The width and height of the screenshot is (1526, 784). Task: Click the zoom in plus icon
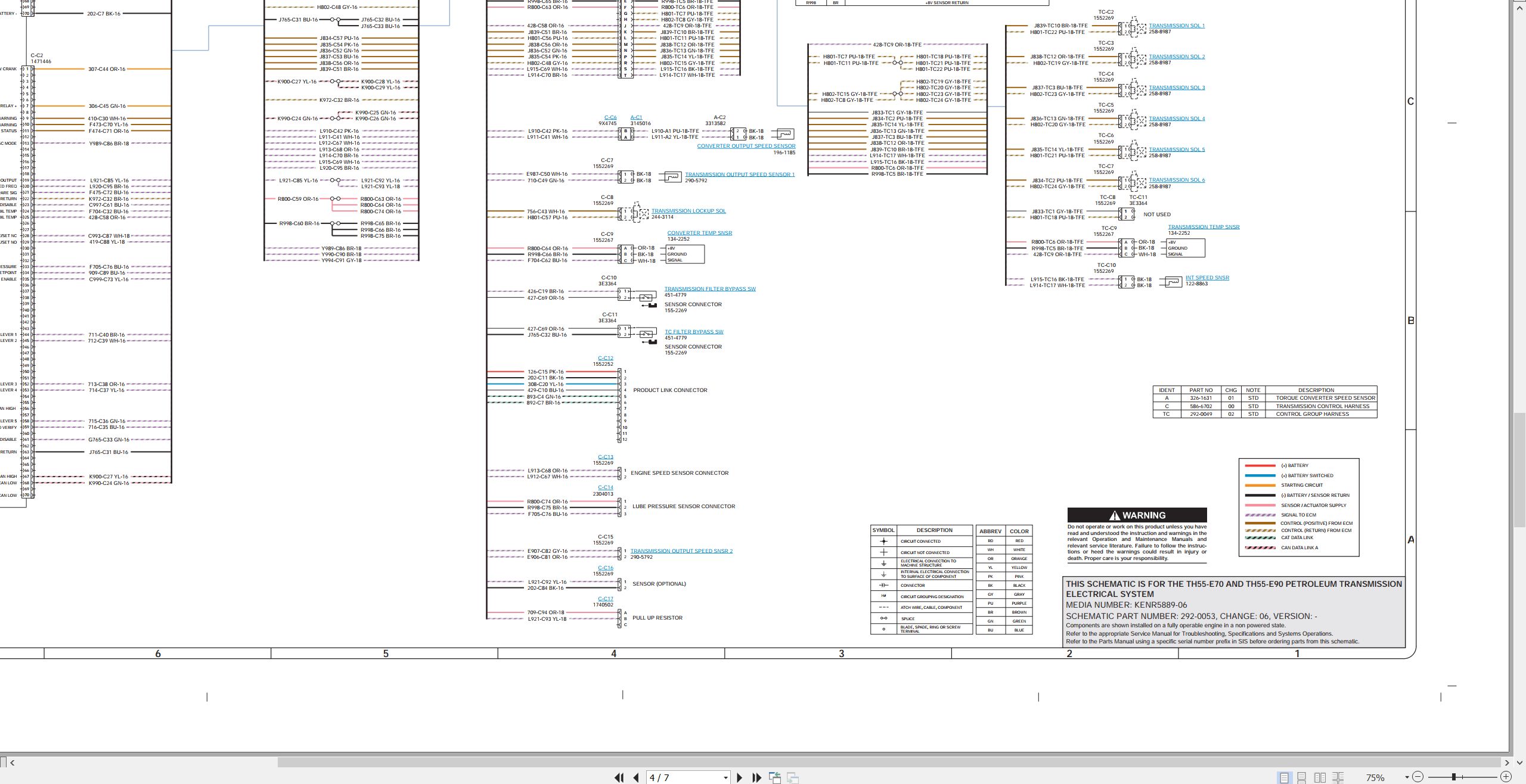pyautogui.click(x=1506, y=777)
